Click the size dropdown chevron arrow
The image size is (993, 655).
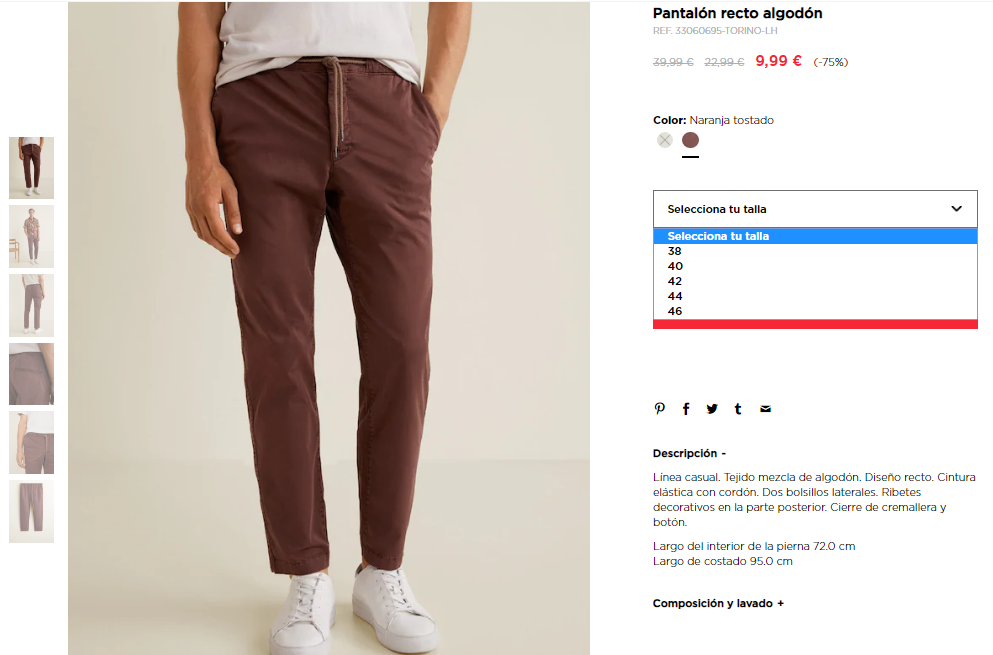click(956, 208)
